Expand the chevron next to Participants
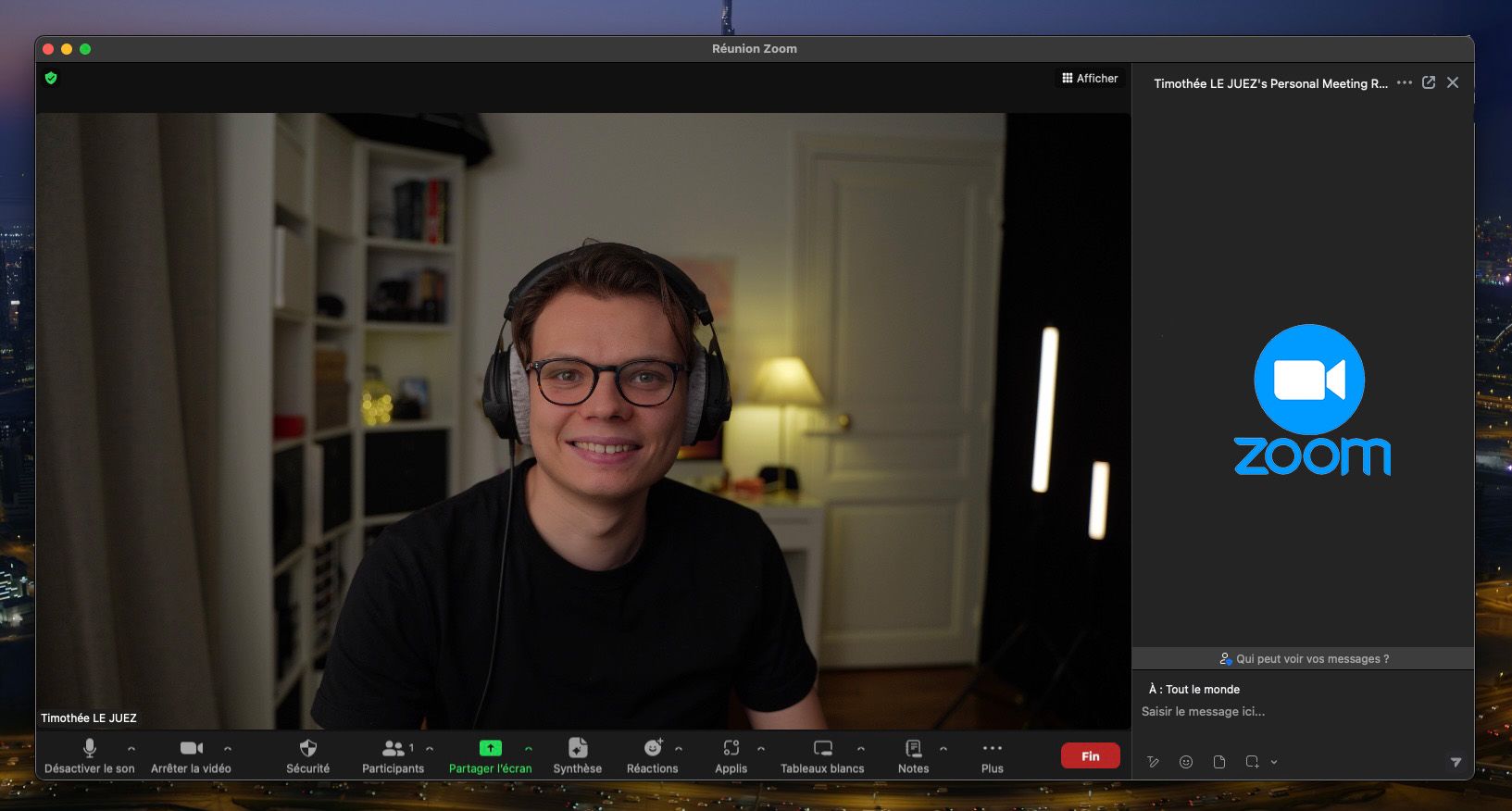Viewport: 1512px width, 811px height. coord(430,748)
